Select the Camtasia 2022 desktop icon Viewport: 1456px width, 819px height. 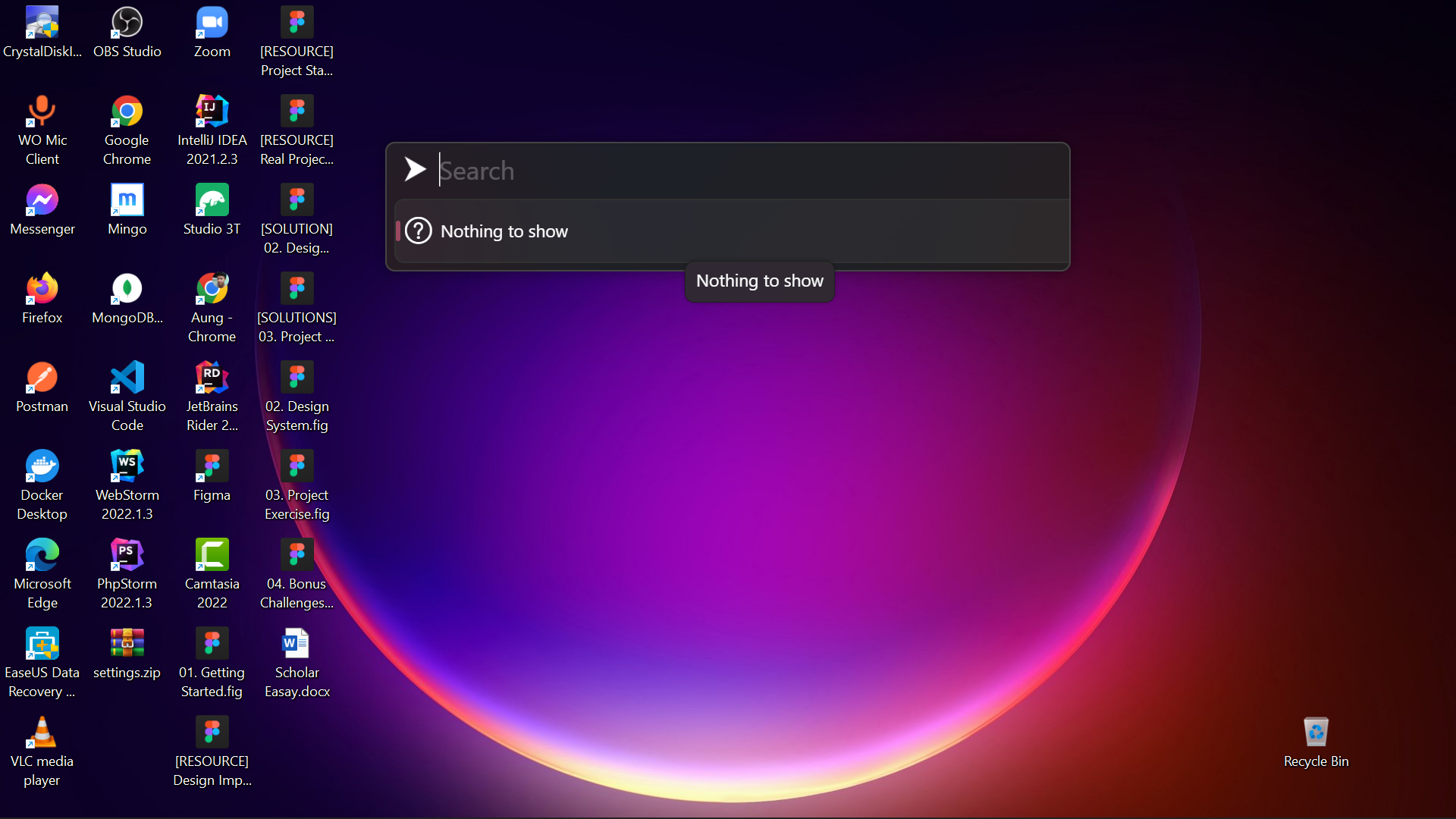coord(212,555)
